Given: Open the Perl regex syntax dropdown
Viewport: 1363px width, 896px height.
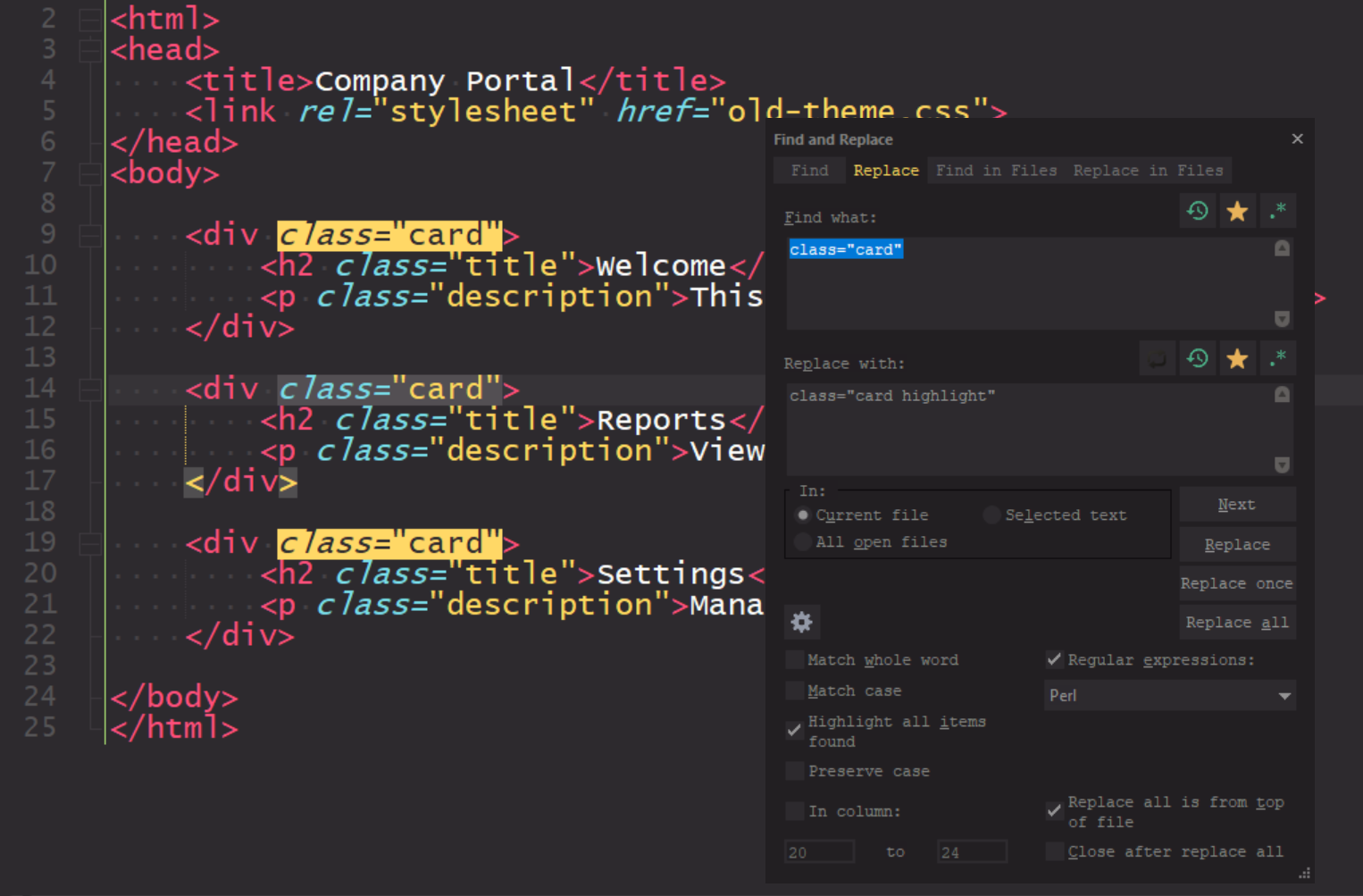Looking at the screenshot, I should click(1169, 696).
